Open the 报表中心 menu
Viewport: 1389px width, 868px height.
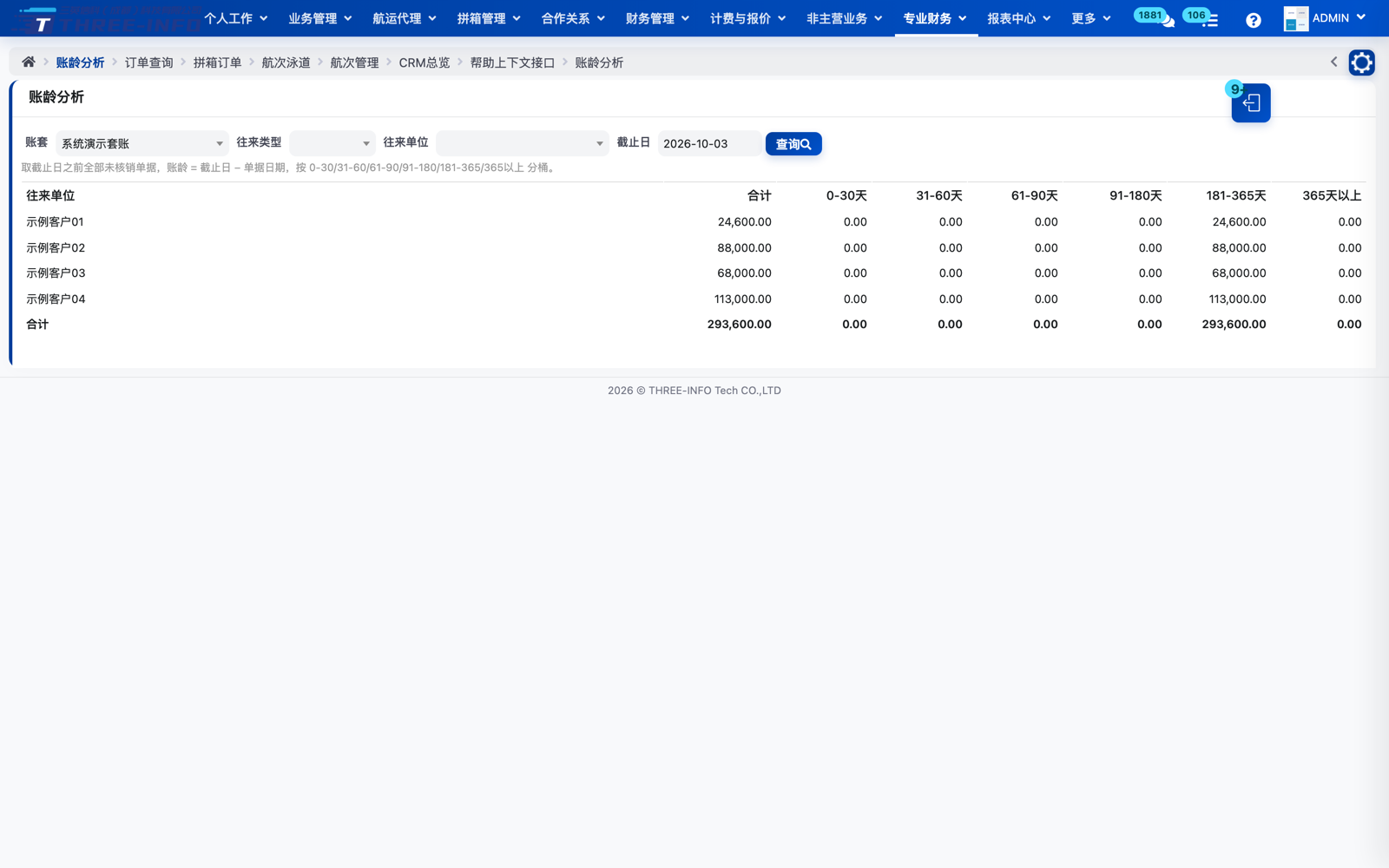tap(1018, 18)
